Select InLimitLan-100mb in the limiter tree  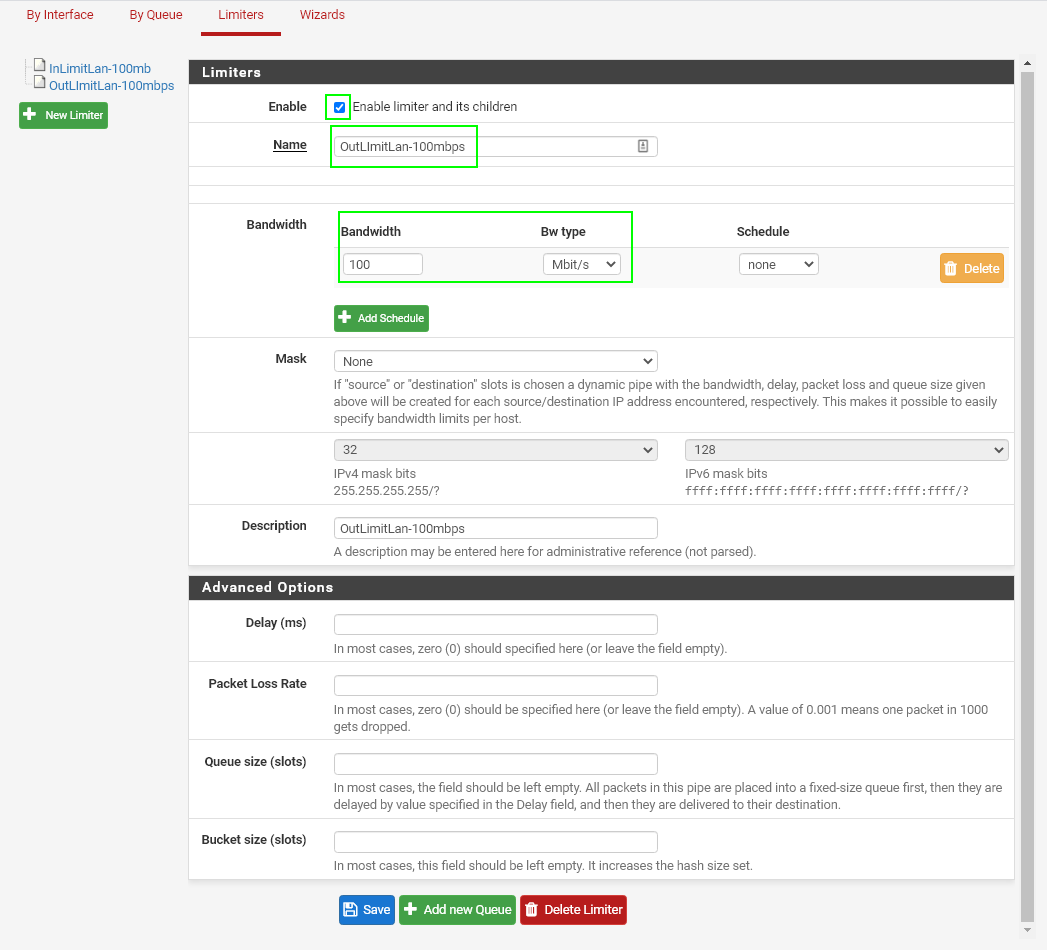pyautogui.click(x=99, y=68)
